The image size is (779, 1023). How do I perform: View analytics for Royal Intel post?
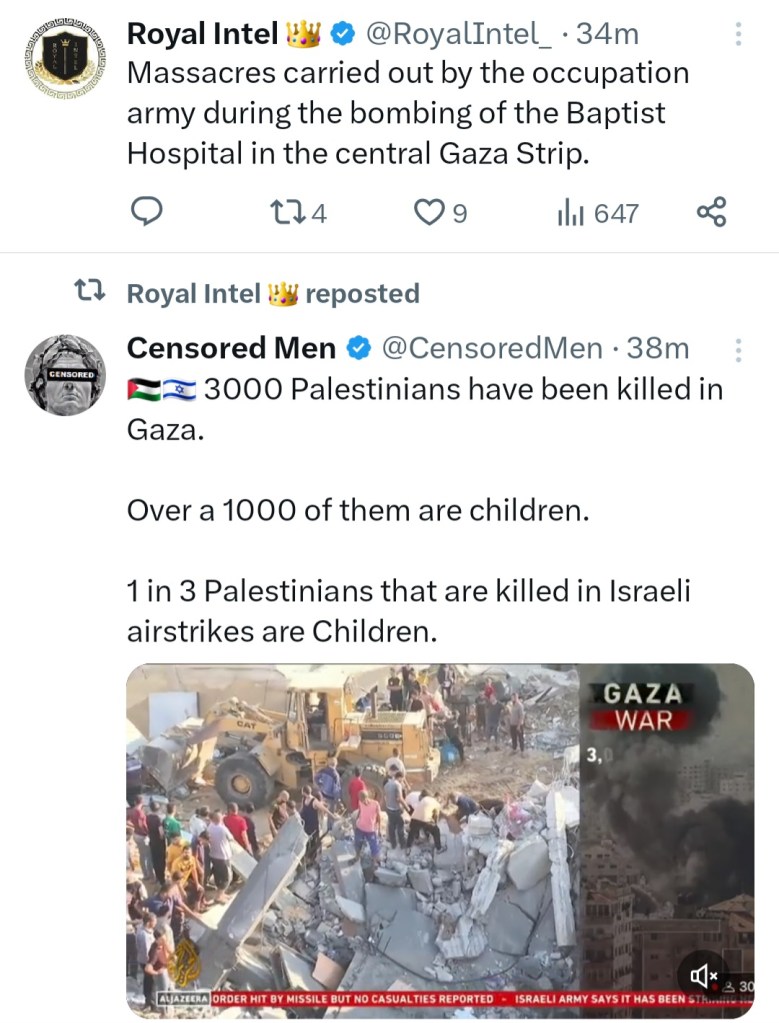coord(571,212)
